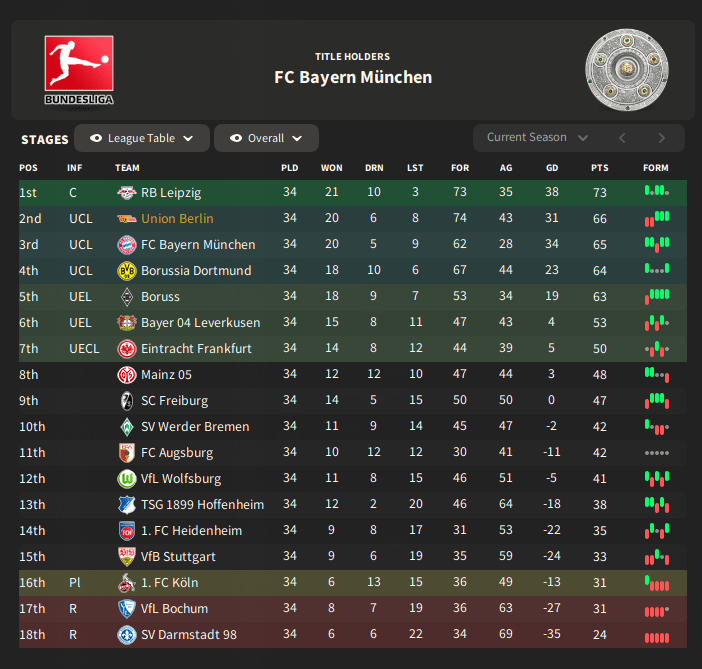
Task: Click the Borussia Dortmund club badge
Action: 127,270
